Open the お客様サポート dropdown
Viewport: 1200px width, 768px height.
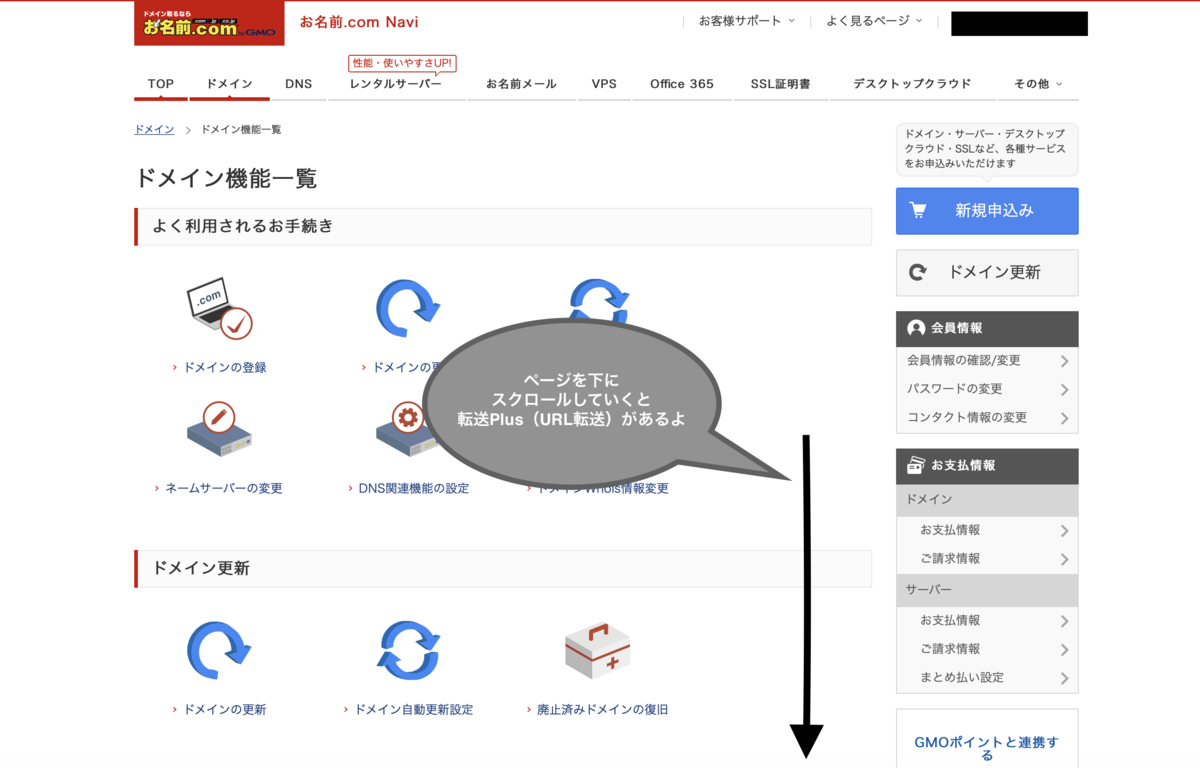[x=747, y=20]
